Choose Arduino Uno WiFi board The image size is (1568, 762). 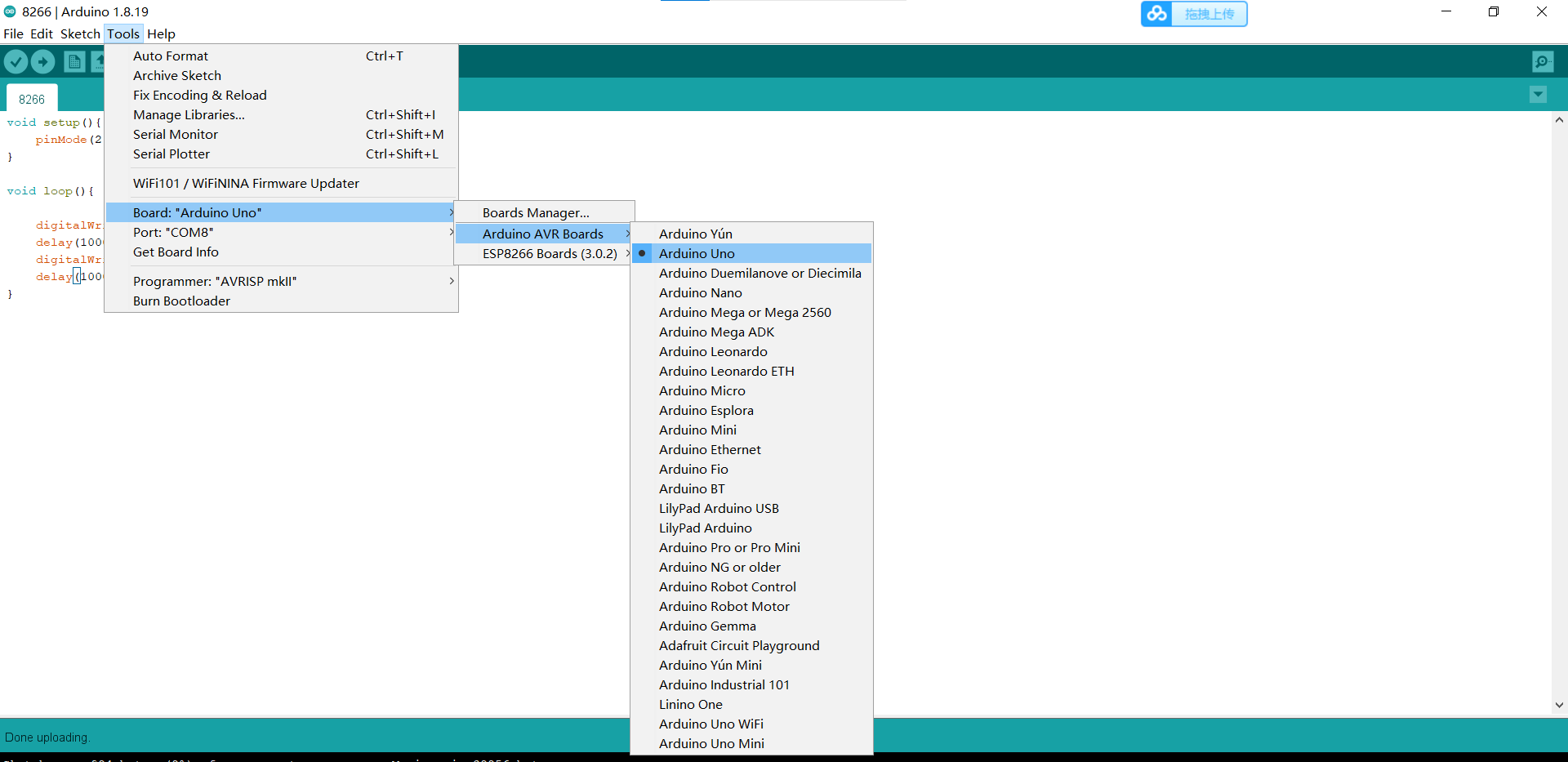click(751, 724)
